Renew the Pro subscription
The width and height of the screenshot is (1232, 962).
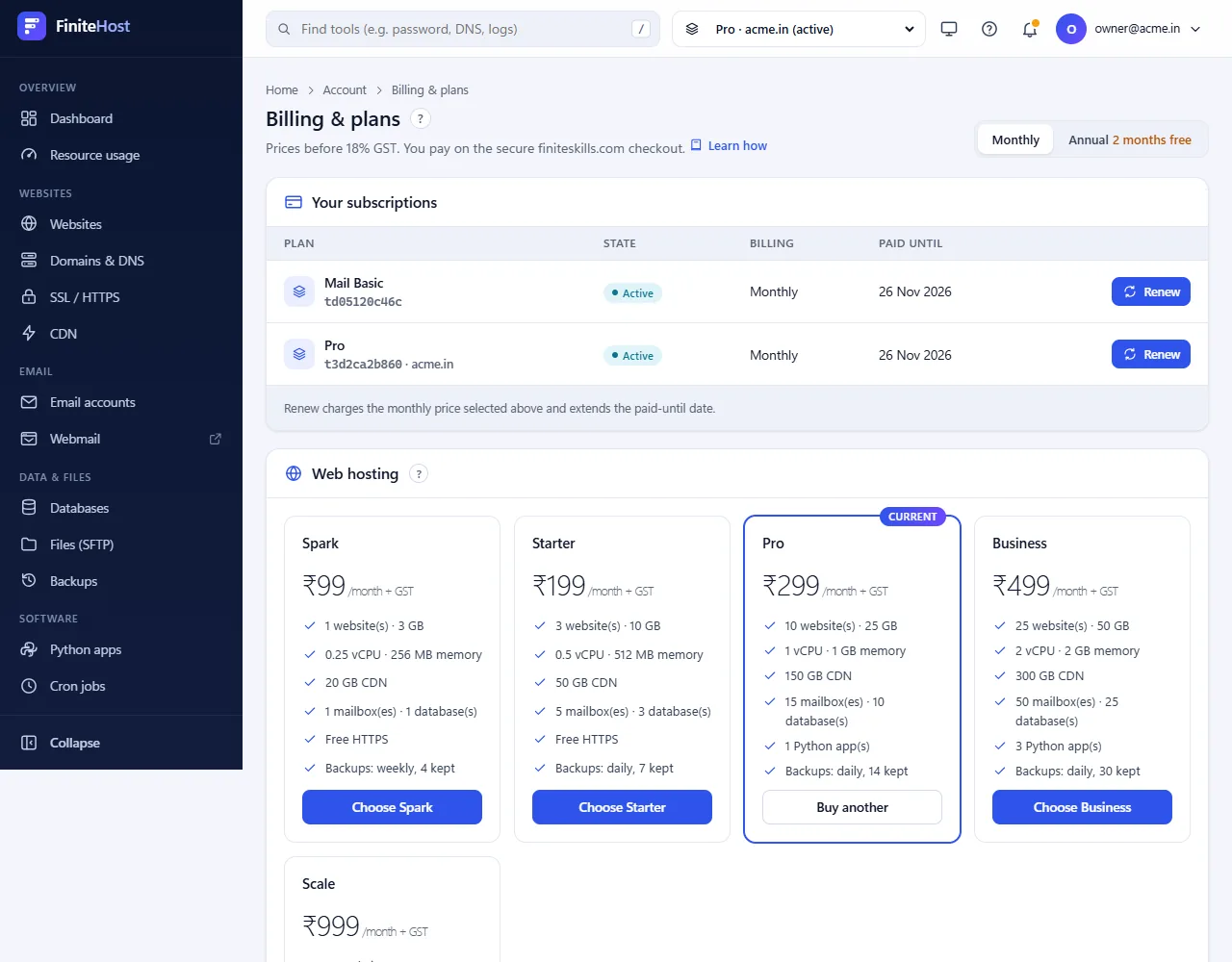click(1151, 354)
